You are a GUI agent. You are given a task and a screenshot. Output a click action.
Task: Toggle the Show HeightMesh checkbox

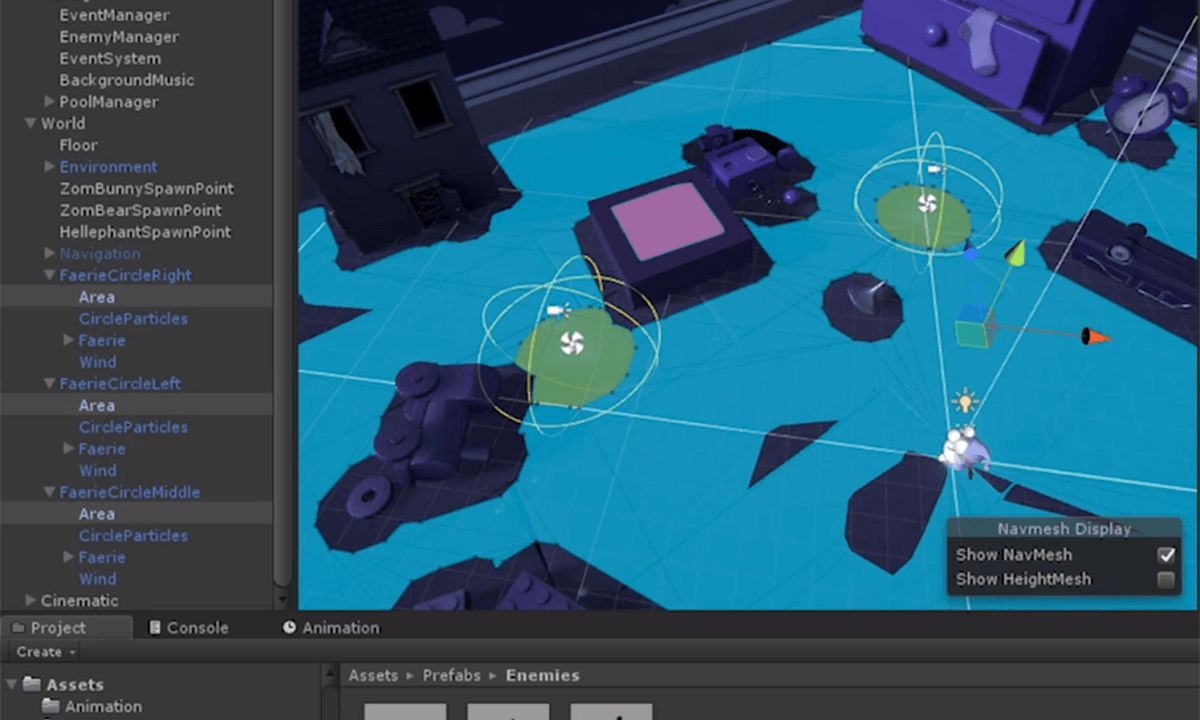click(1166, 579)
